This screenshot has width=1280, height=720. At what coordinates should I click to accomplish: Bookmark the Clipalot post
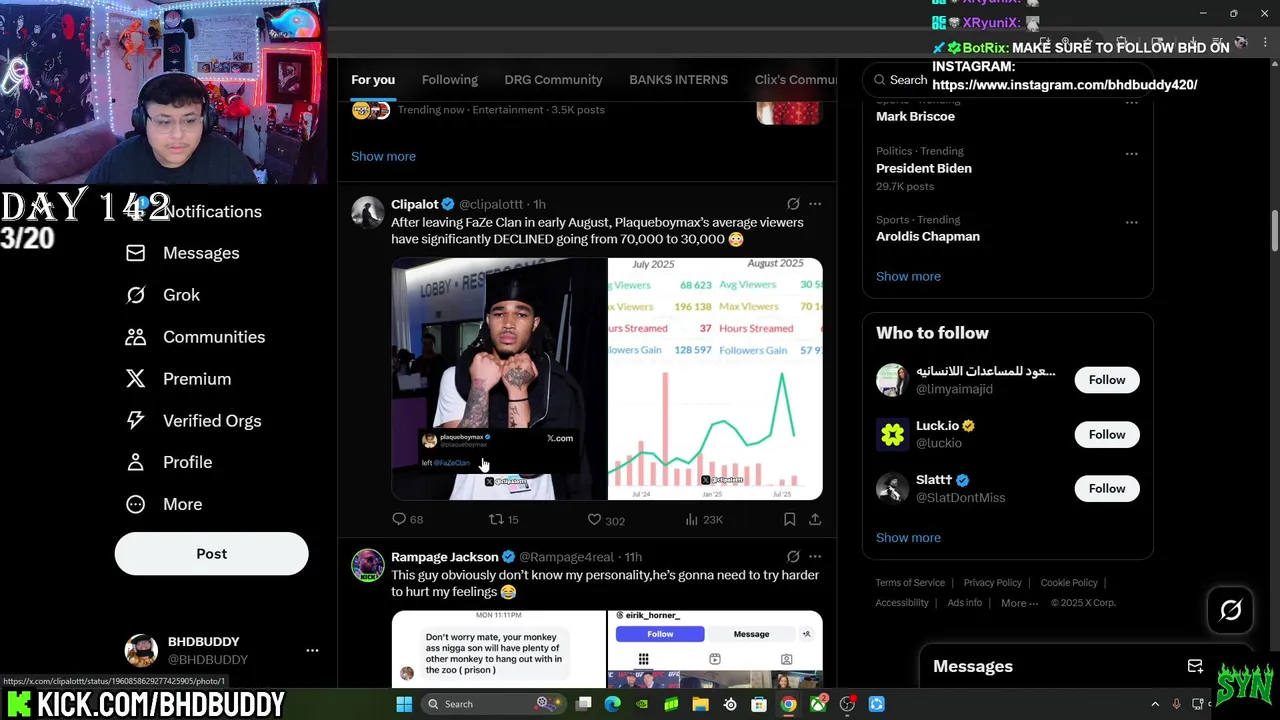pyautogui.click(x=789, y=519)
